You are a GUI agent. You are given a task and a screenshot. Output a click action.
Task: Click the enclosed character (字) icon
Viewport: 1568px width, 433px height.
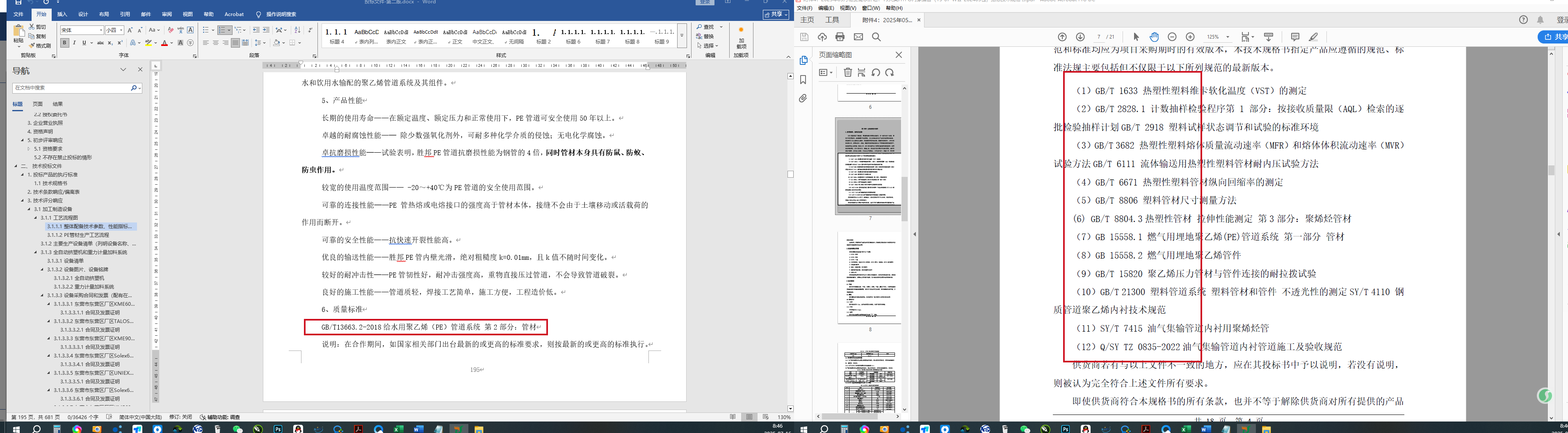[191, 43]
